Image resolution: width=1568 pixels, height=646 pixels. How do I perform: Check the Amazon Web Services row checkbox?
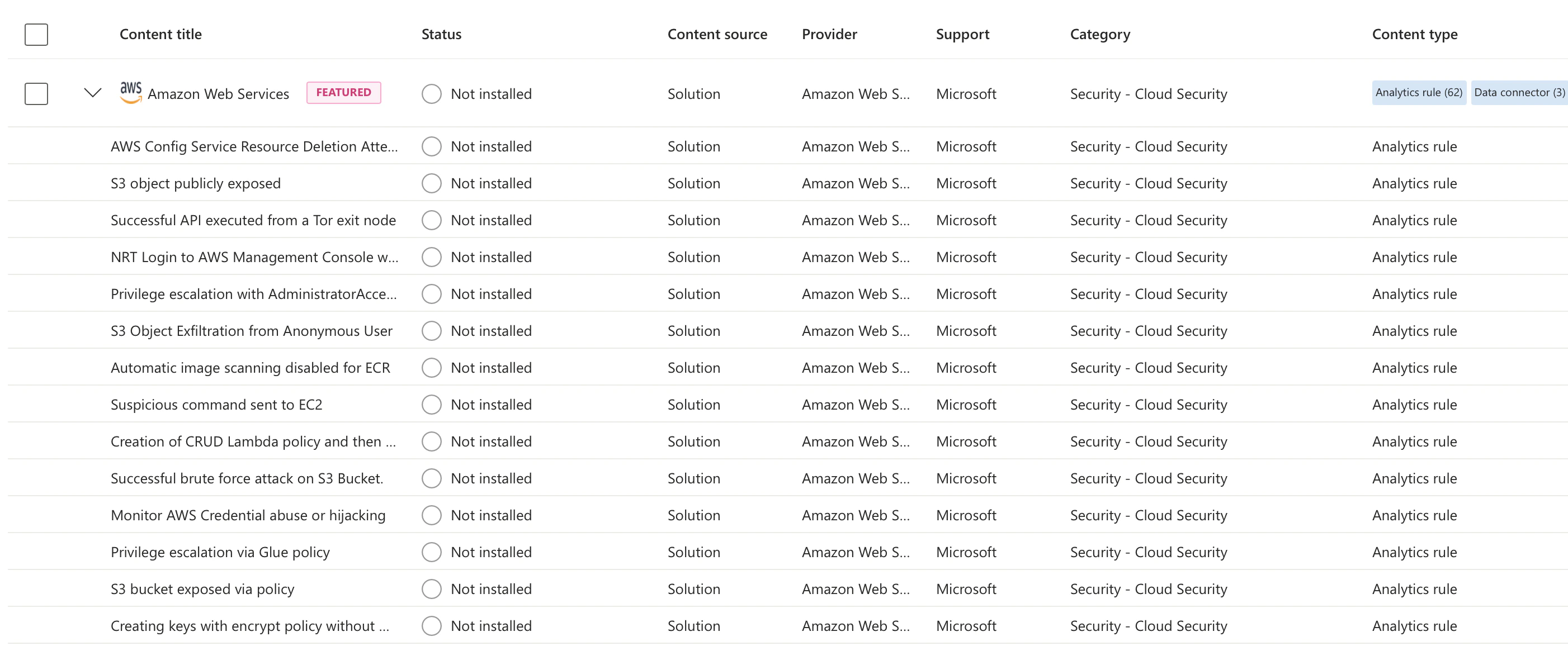36,94
